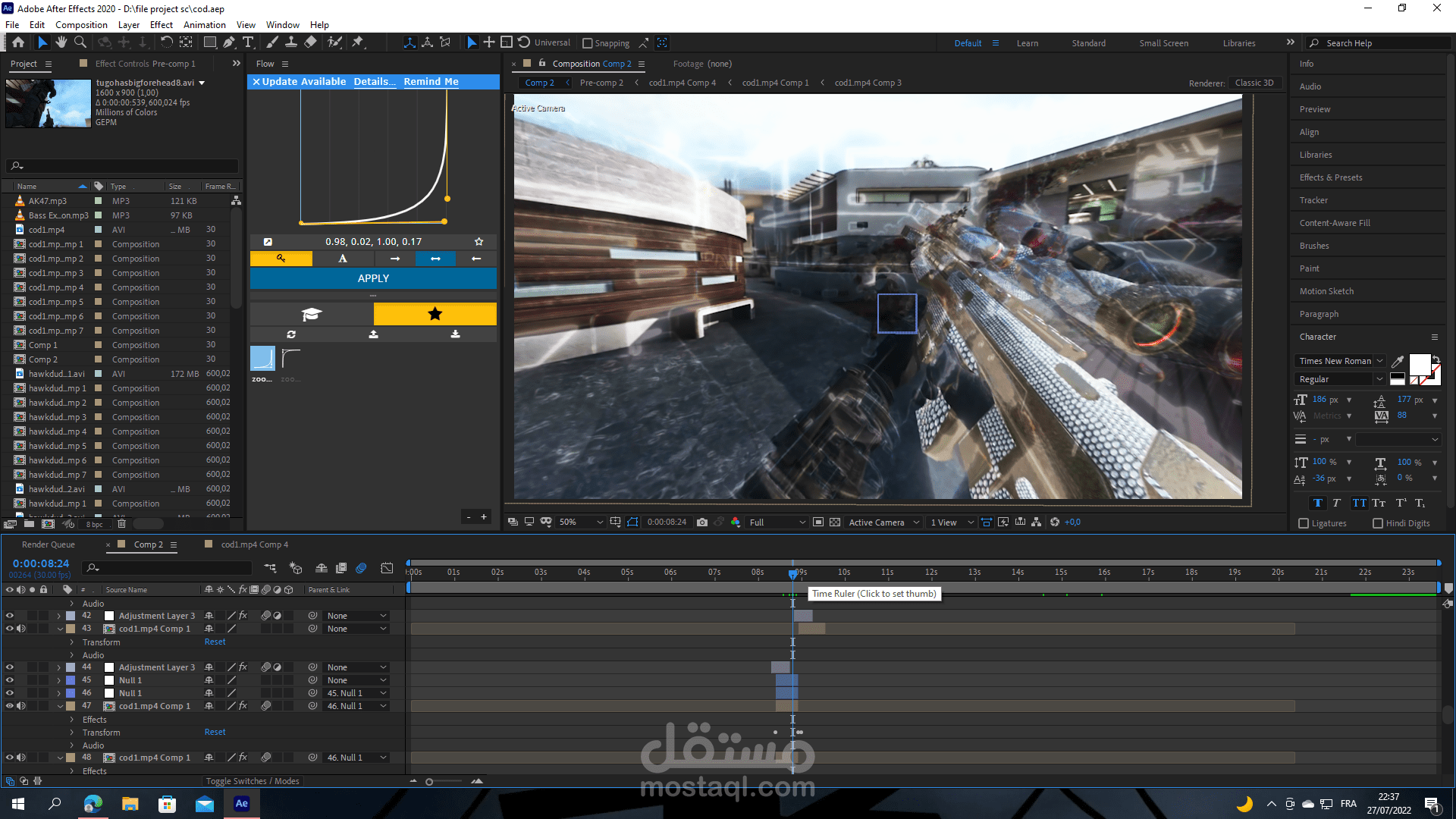Image resolution: width=1456 pixels, height=819 pixels.
Task: Select the Hand tool
Action: tap(61, 42)
